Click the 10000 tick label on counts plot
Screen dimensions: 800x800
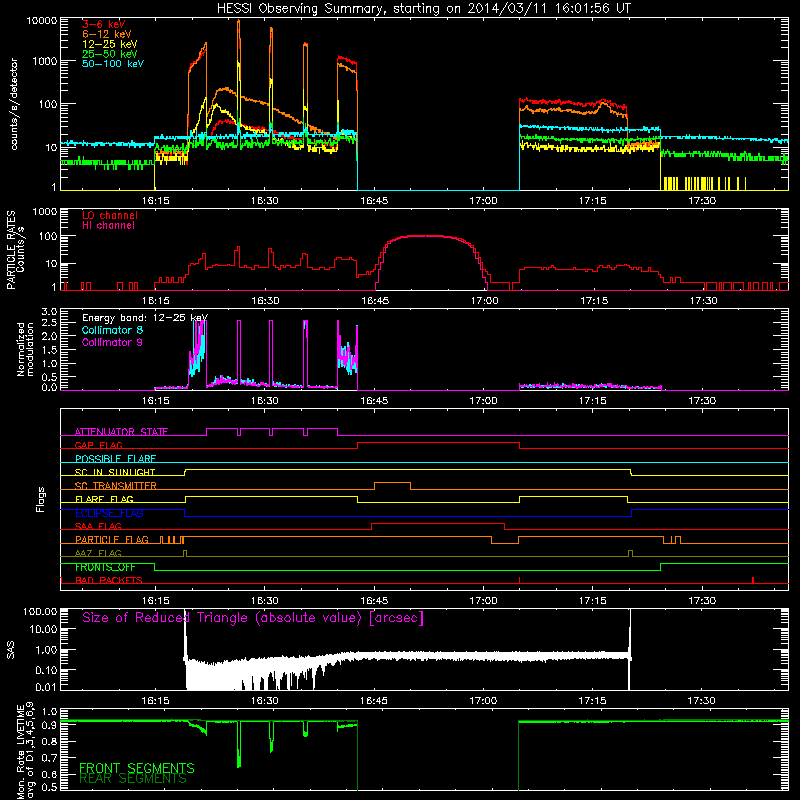coord(42,21)
